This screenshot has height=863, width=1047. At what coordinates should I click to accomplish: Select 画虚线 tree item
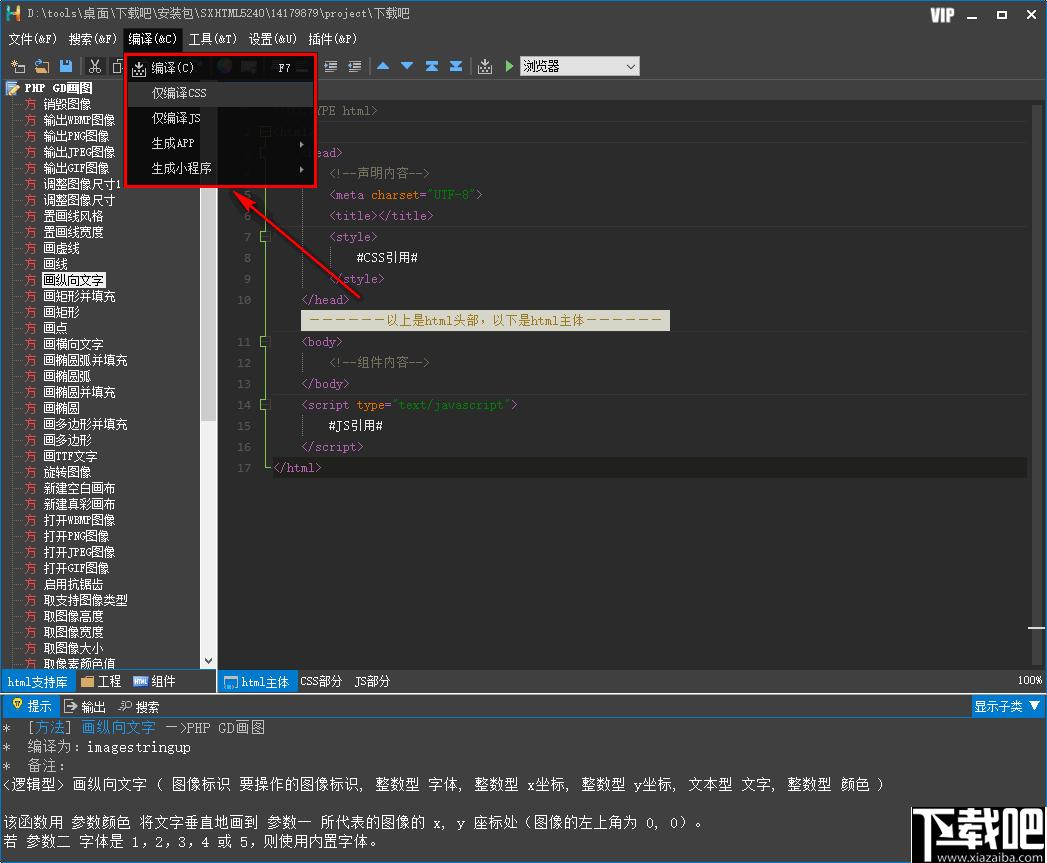[61, 248]
